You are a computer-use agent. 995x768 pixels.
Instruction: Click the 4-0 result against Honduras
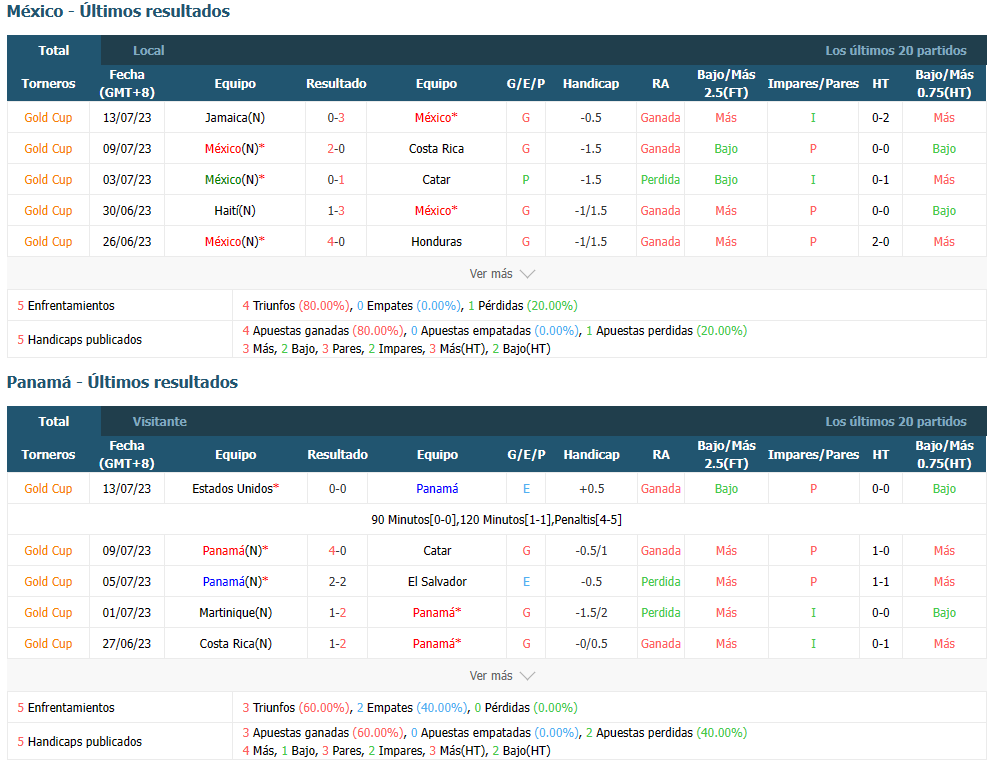[x=336, y=241]
